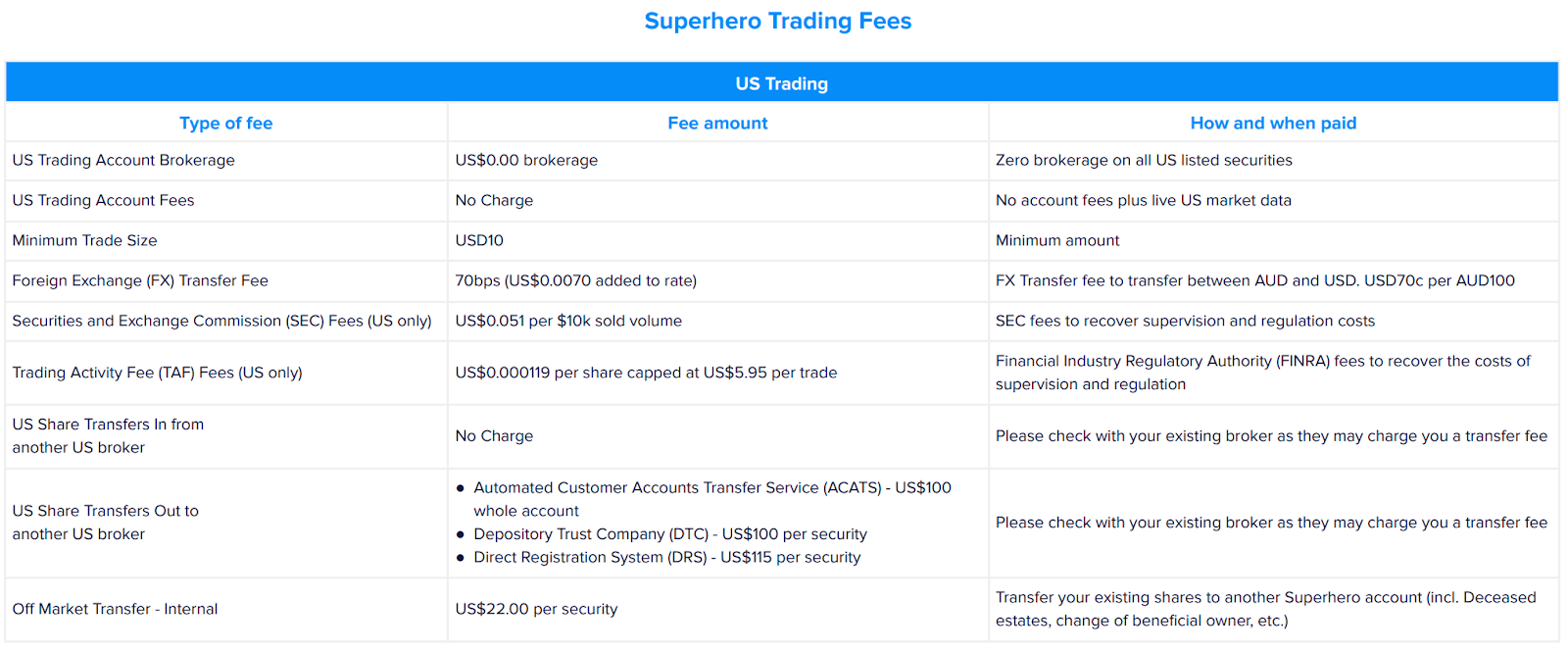Select US Trading Account Brokerage row label

[x=123, y=160]
